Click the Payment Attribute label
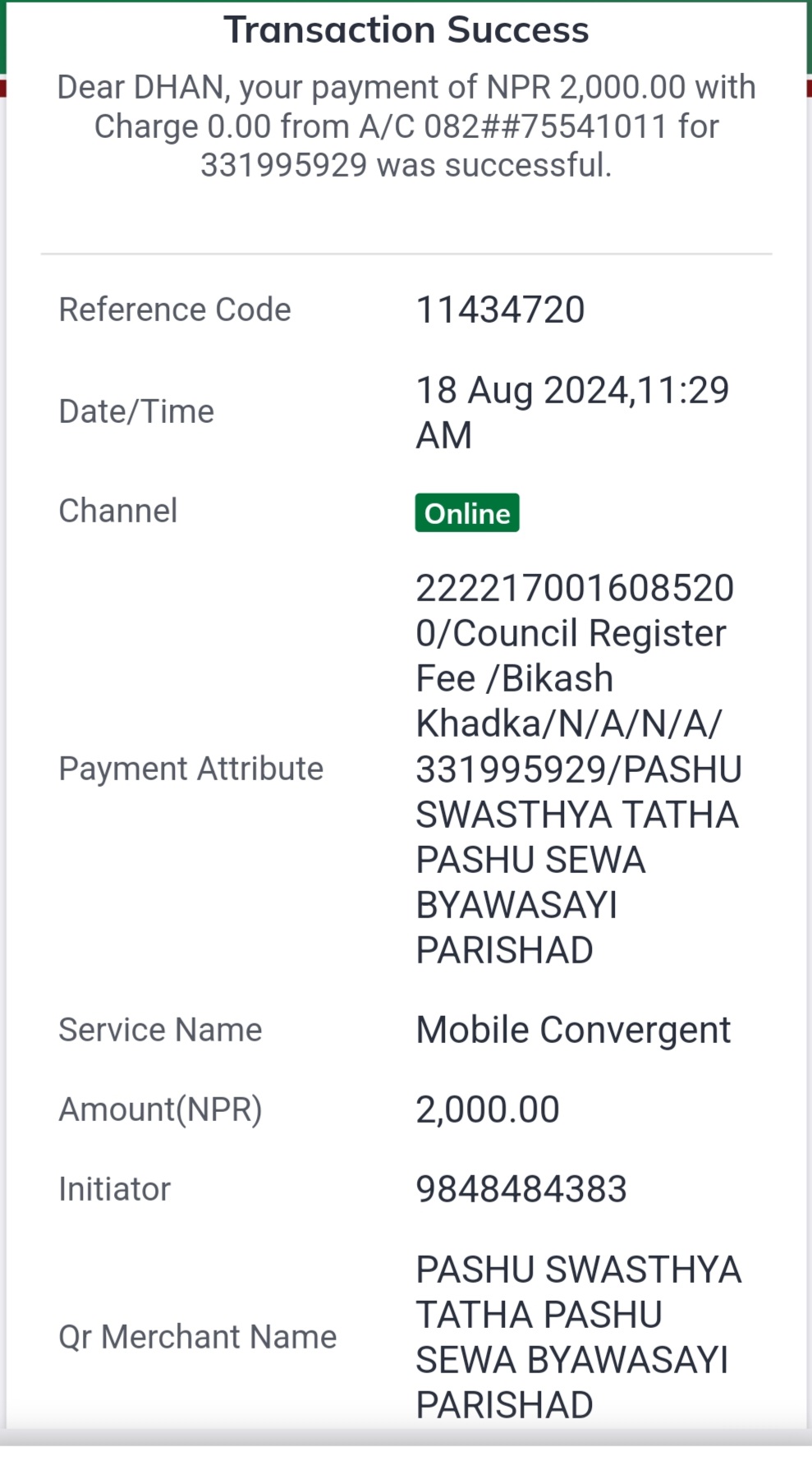This screenshot has height=1461, width=812. point(190,769)
